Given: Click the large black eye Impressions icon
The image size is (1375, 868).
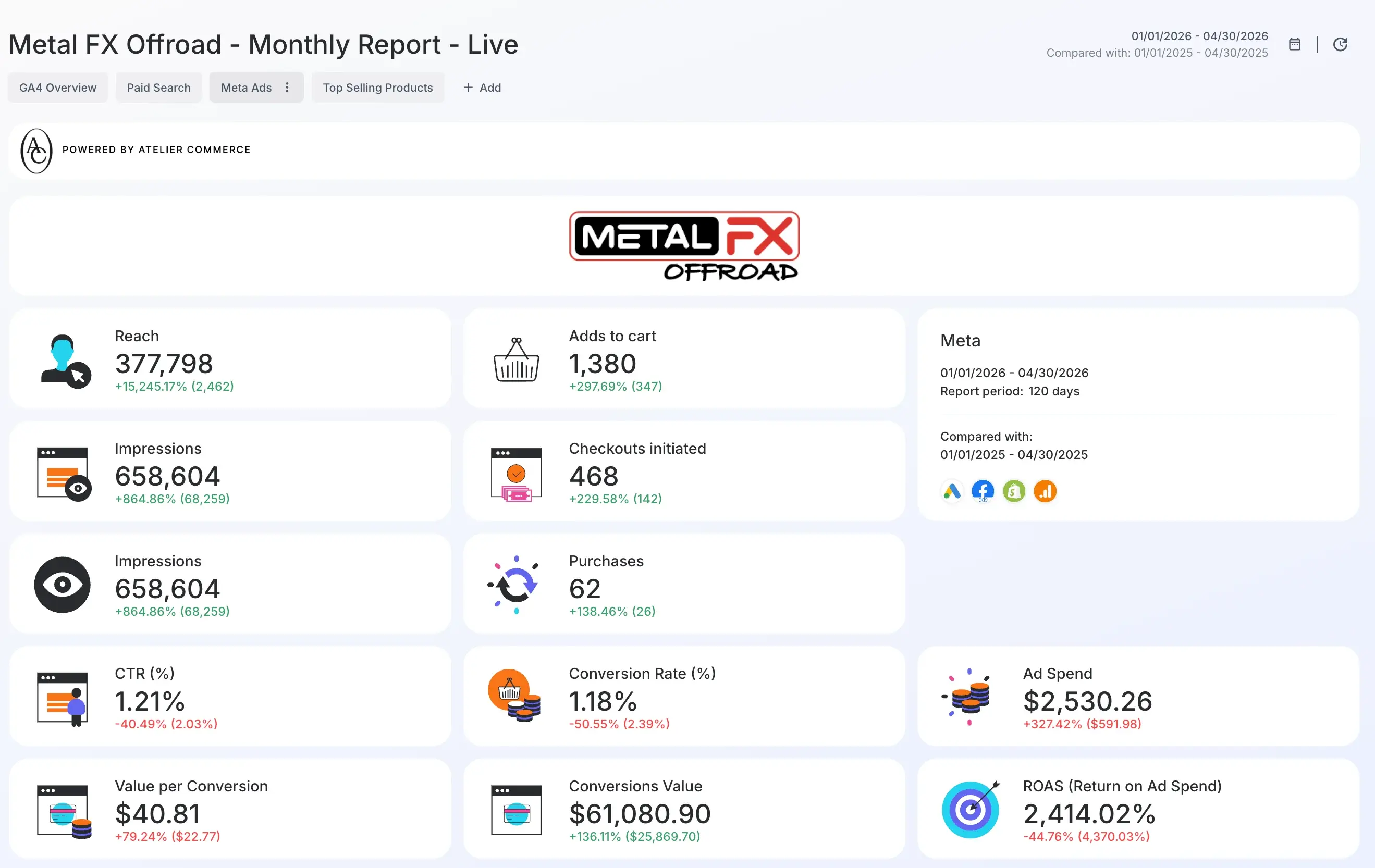Looking at the screenshot, I should 62,585.
